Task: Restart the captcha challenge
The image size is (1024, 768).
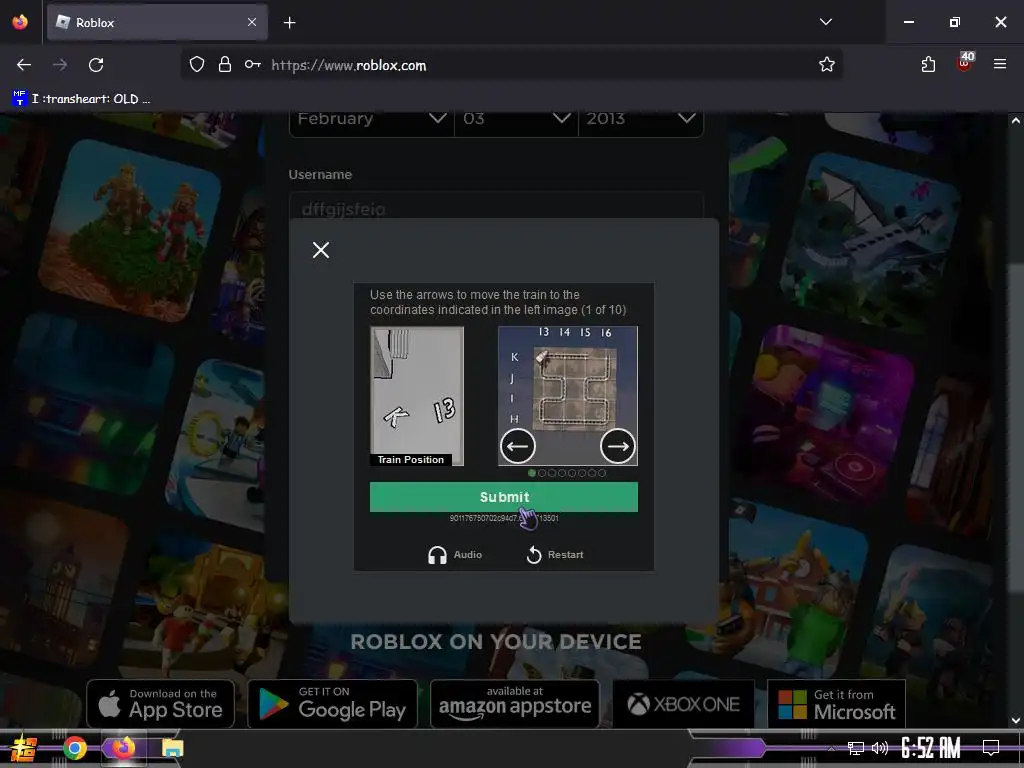Action: coord(554,554)
